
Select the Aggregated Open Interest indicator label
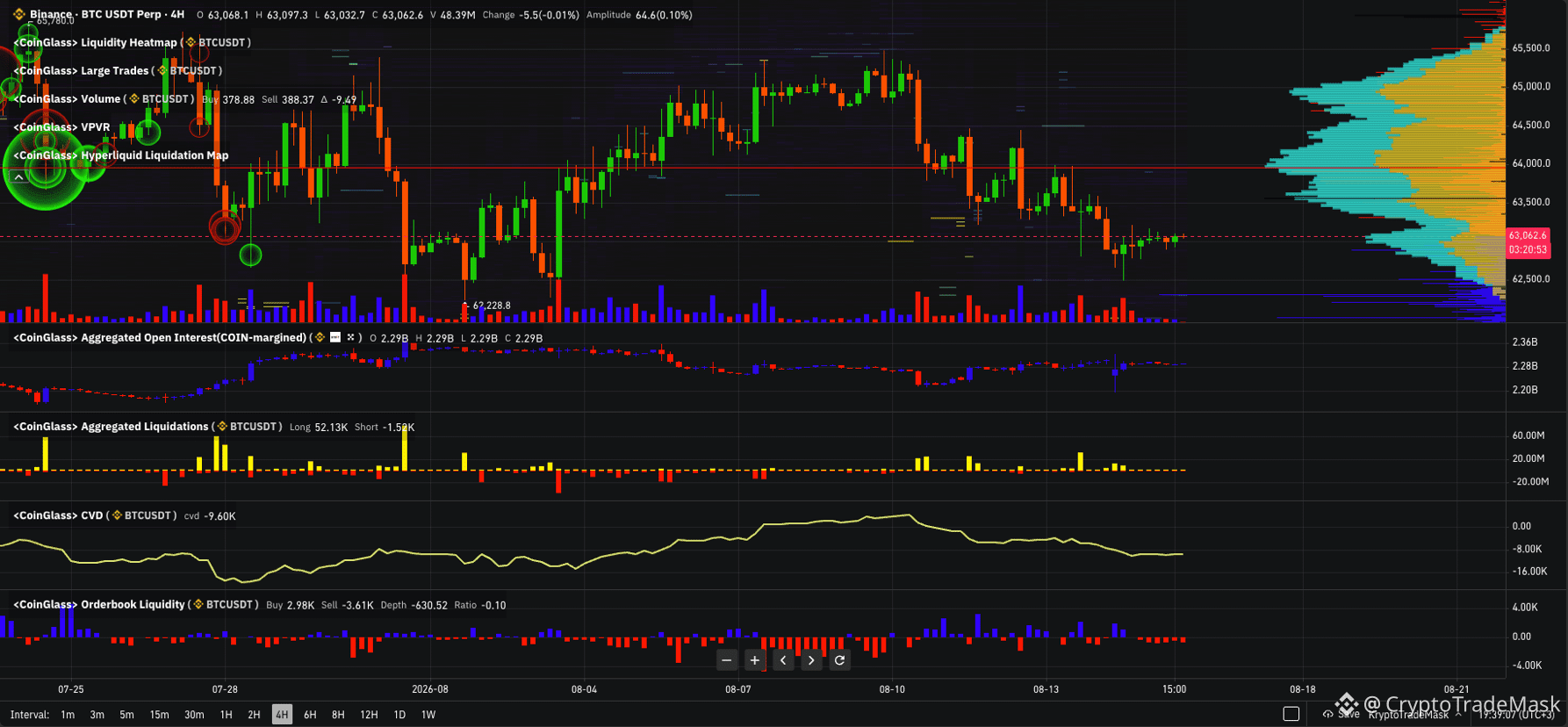(x=160, y=338)
